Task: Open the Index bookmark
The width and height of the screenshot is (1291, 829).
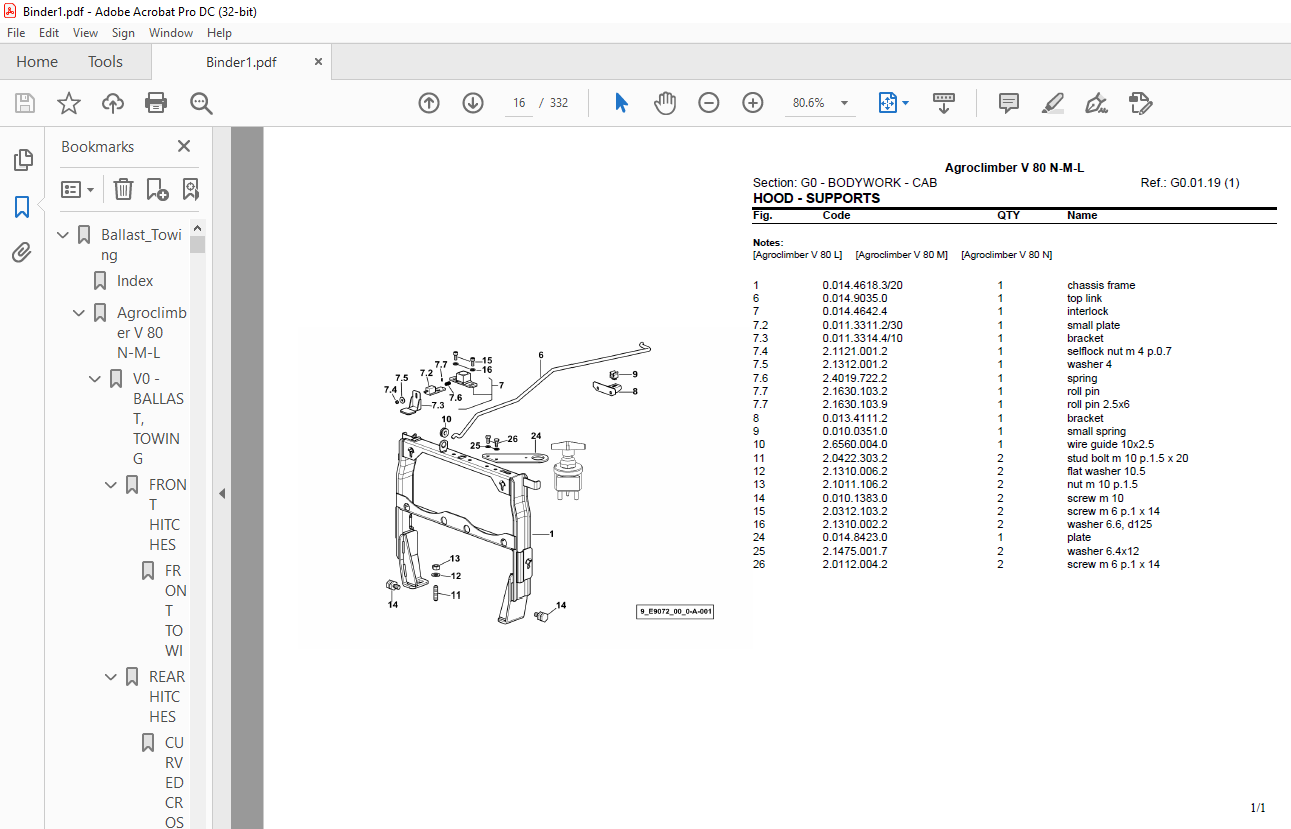Action: pos(135,281)
